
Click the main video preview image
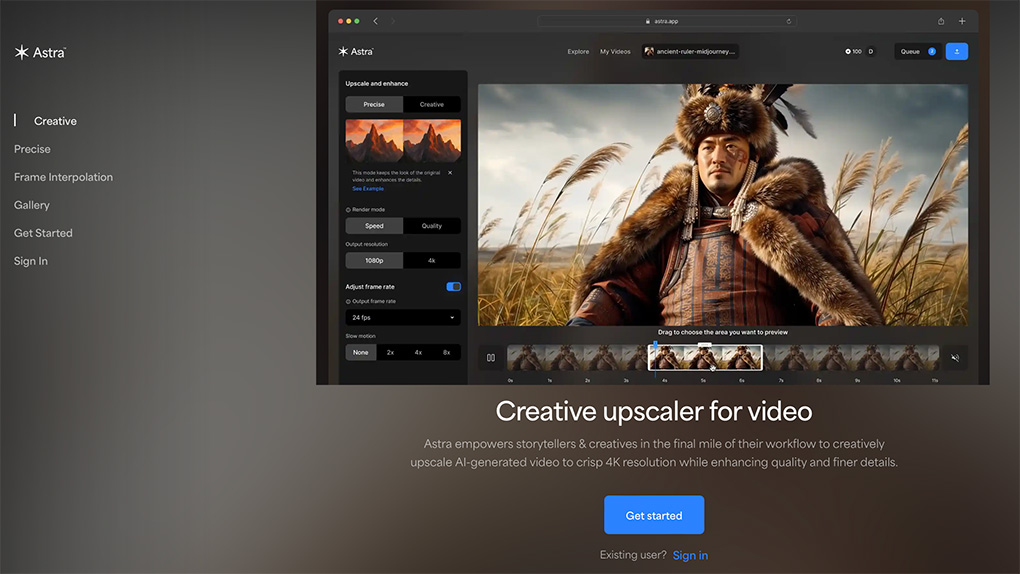pyautogui.click(x=723, y=204)
